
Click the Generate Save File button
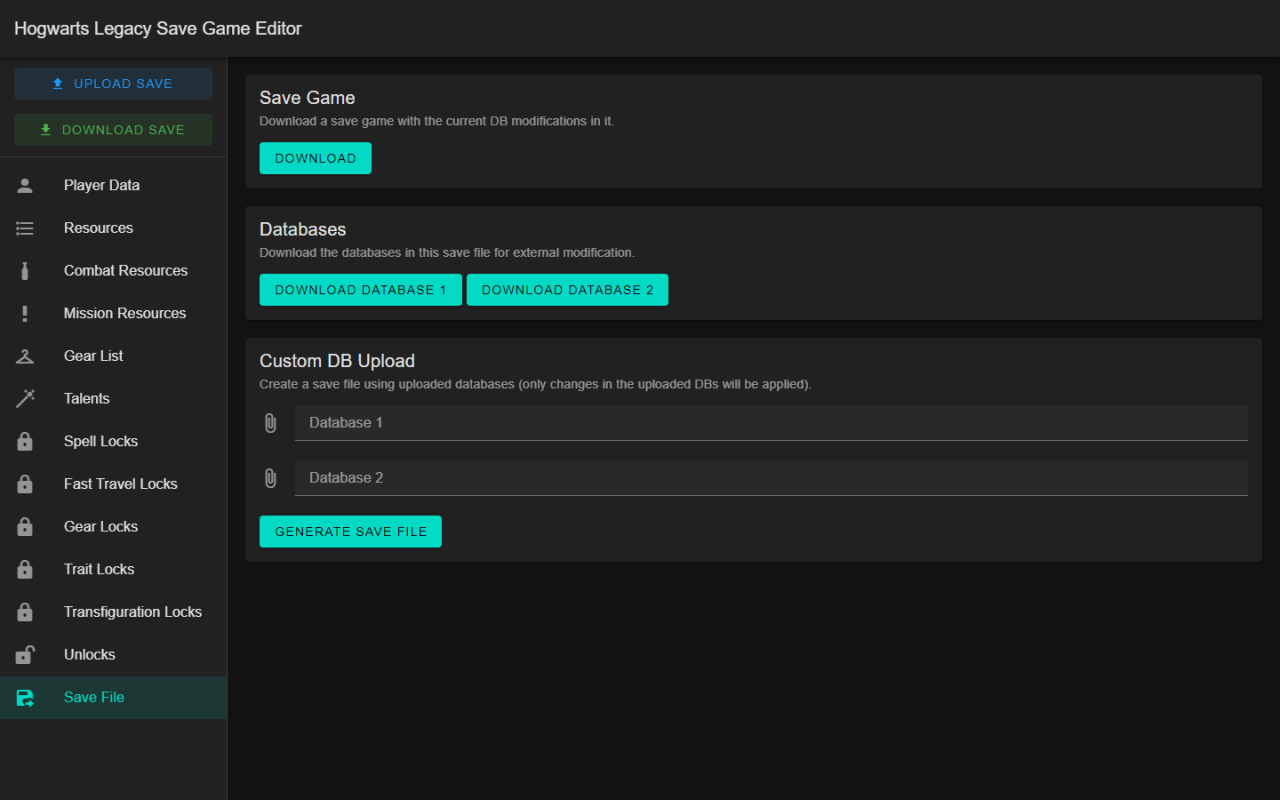(350, 532)
